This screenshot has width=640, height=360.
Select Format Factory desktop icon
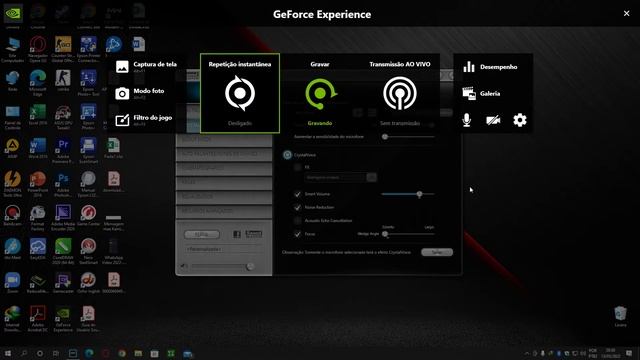[38, 218]
